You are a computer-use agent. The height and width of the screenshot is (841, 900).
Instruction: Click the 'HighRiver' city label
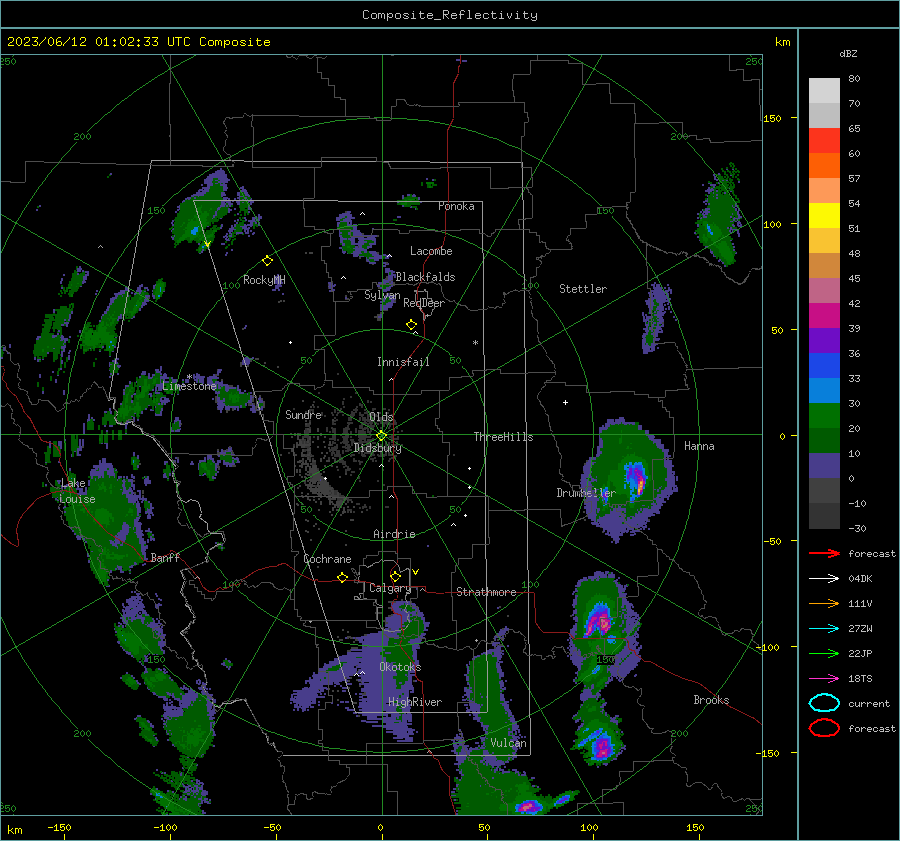click(414, 702)
